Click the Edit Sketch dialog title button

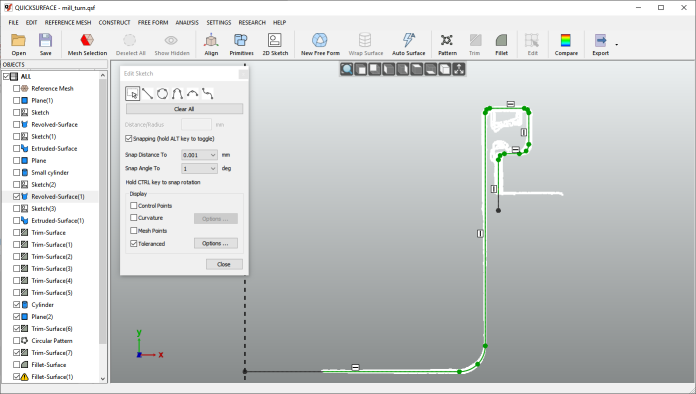coord(243,74)
